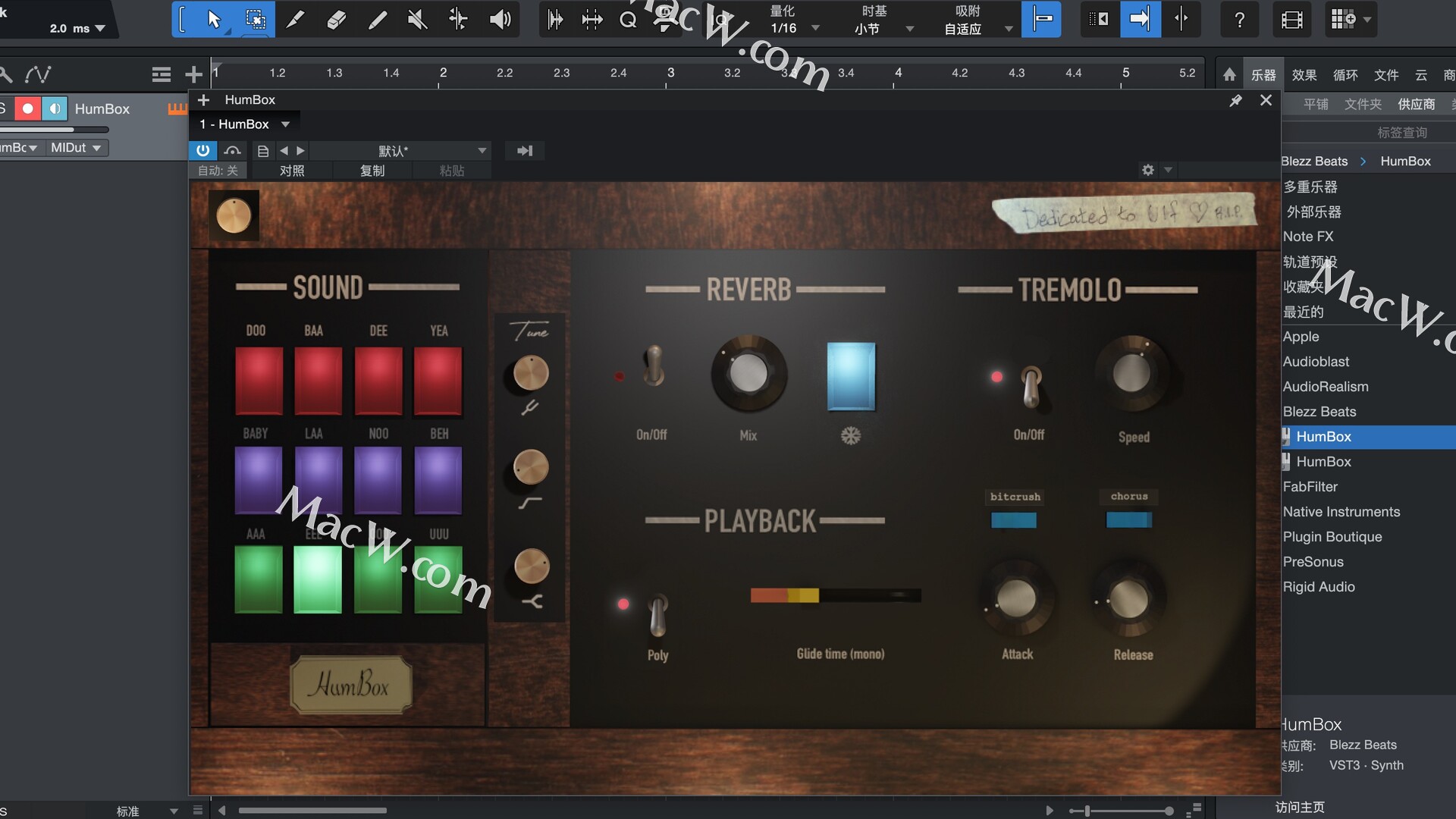Select the Range tool
Image resolution: width=1456 pixels, height=819 pixels.
256,19
